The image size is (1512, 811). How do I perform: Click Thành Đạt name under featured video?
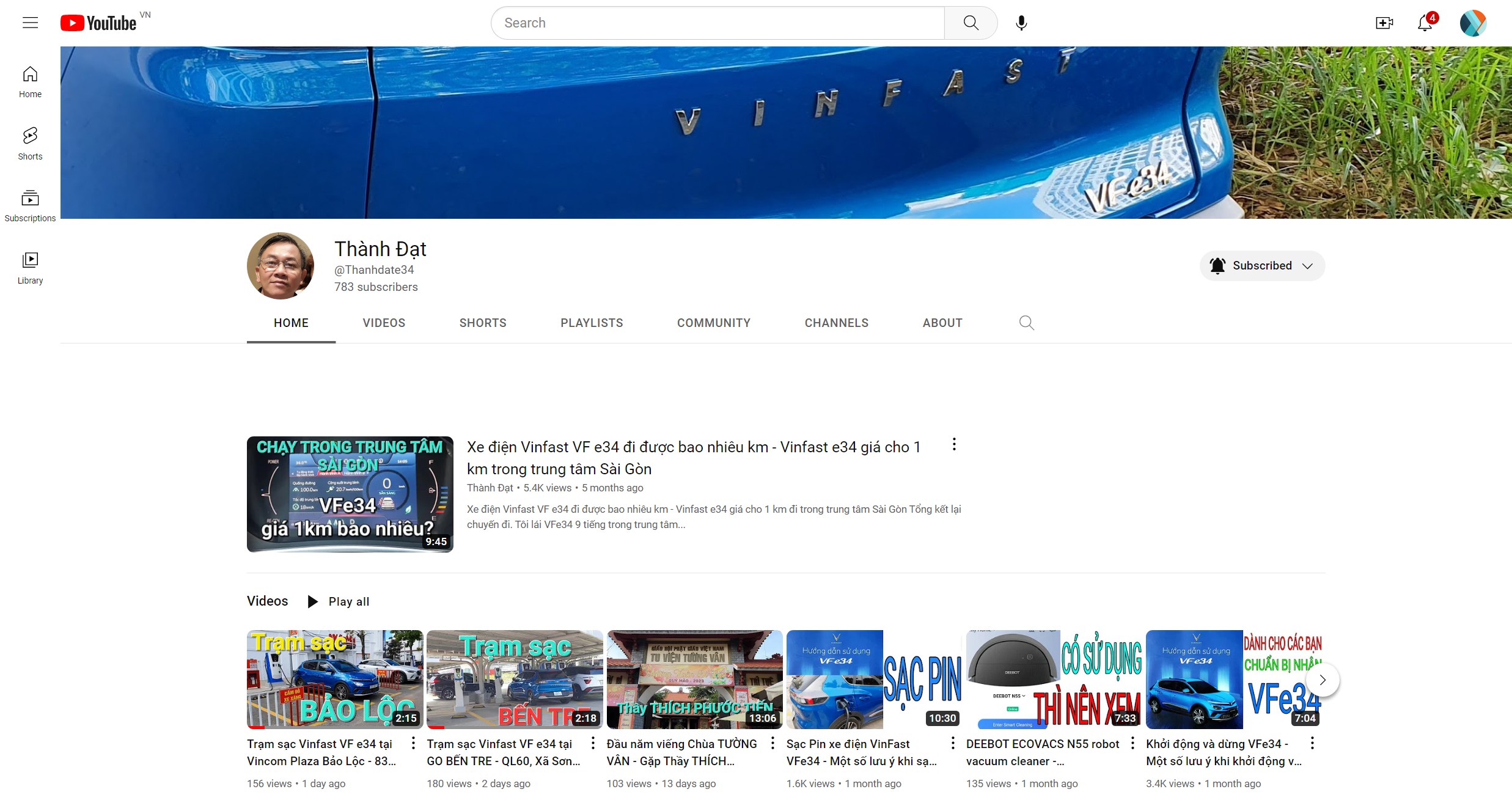(x=490, y=488)
